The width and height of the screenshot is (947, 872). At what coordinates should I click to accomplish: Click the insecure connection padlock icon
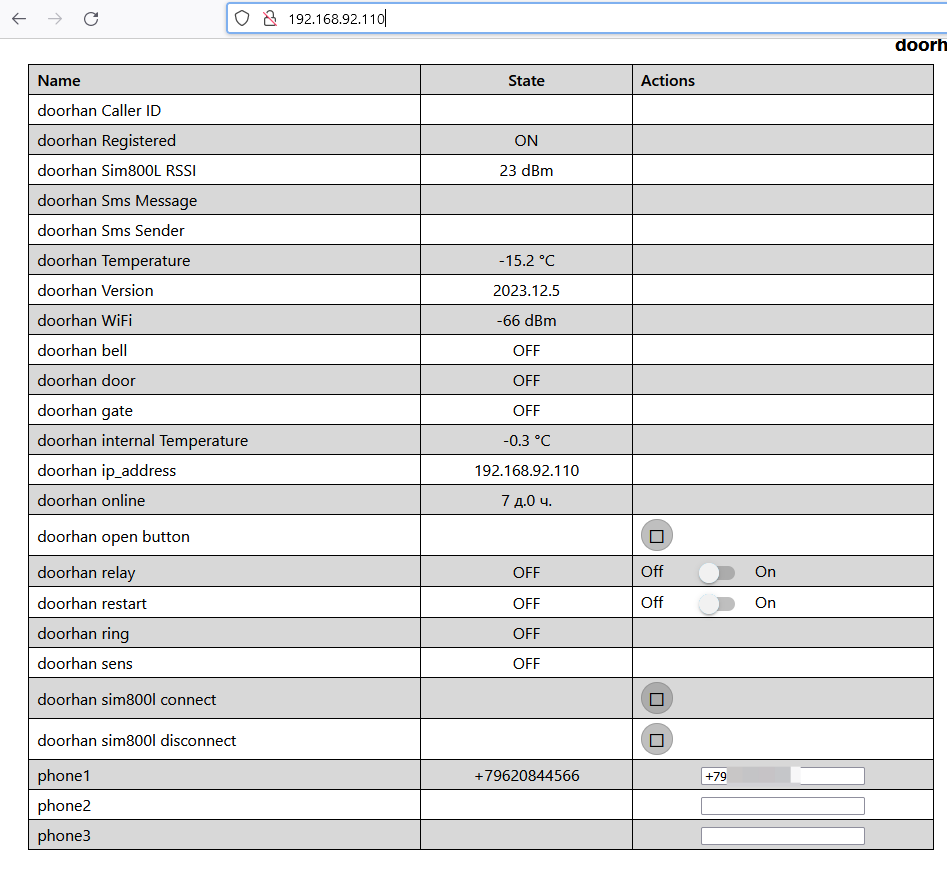click(270, 19)
